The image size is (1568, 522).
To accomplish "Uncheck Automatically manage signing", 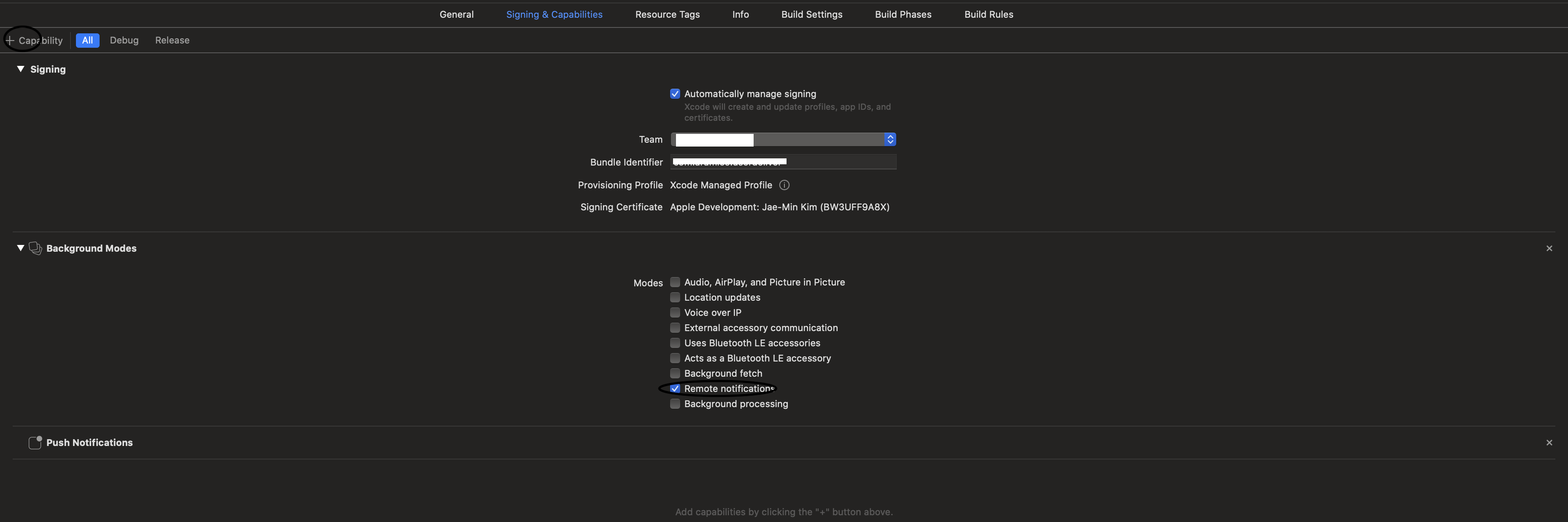I will point(675,94).
